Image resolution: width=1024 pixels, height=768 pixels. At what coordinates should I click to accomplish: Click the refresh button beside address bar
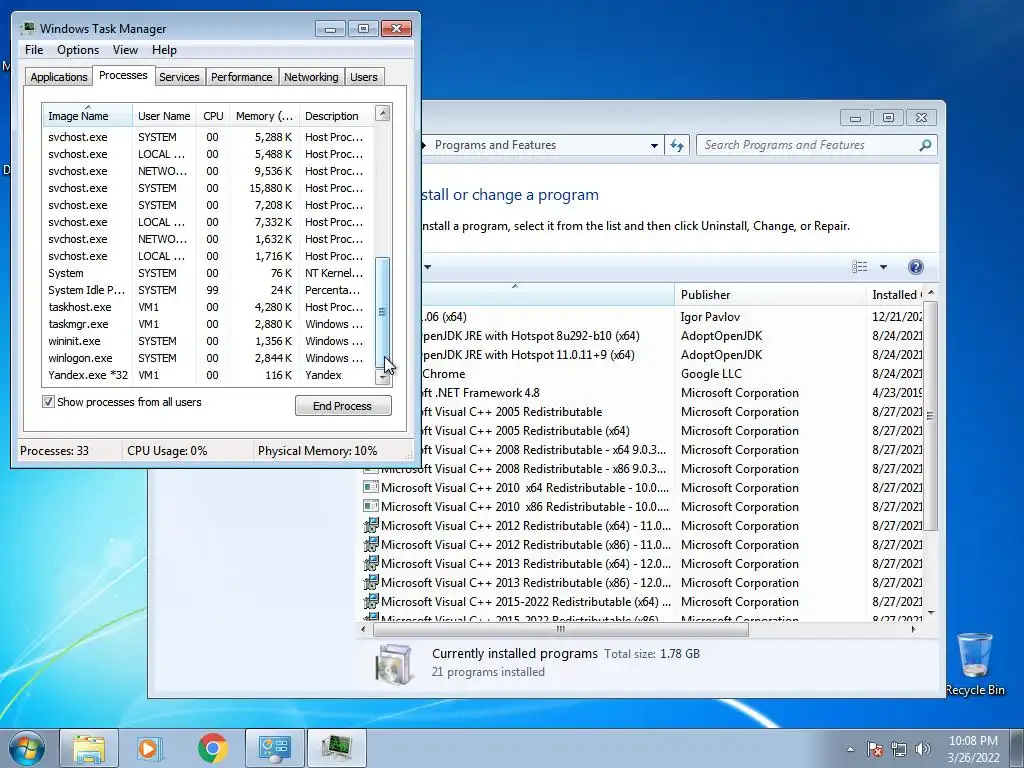[677, 145]
